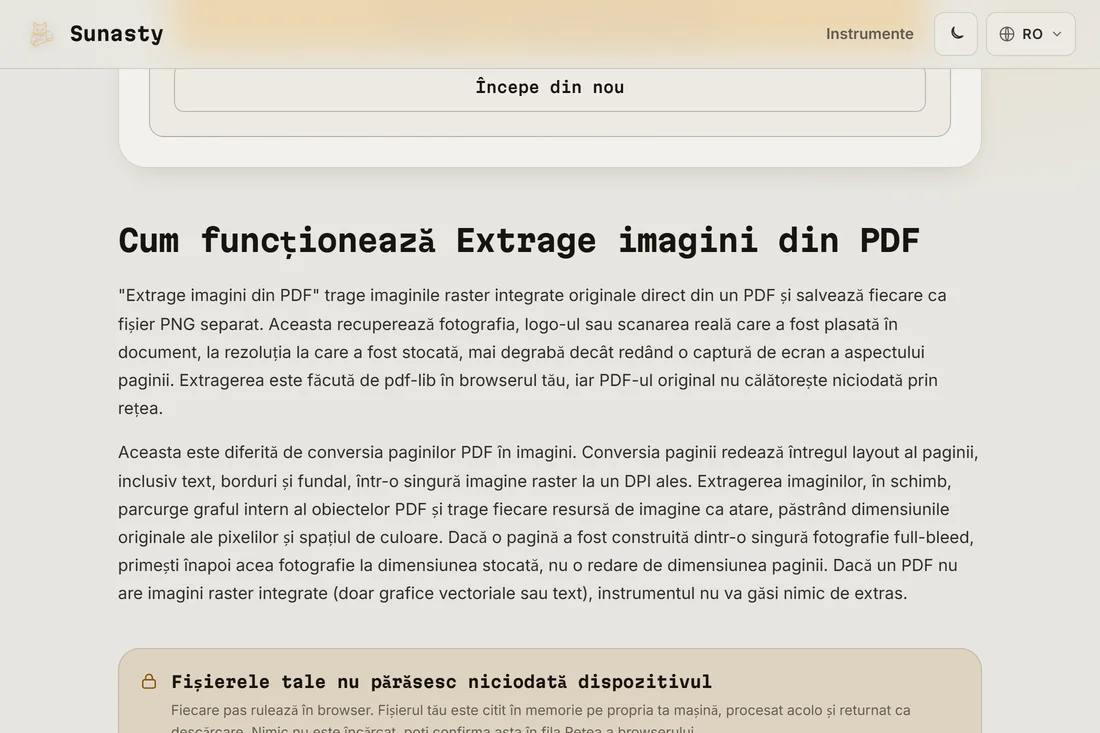
Task: Click the Sunasty cat logo icon
Action: point(41,34)
